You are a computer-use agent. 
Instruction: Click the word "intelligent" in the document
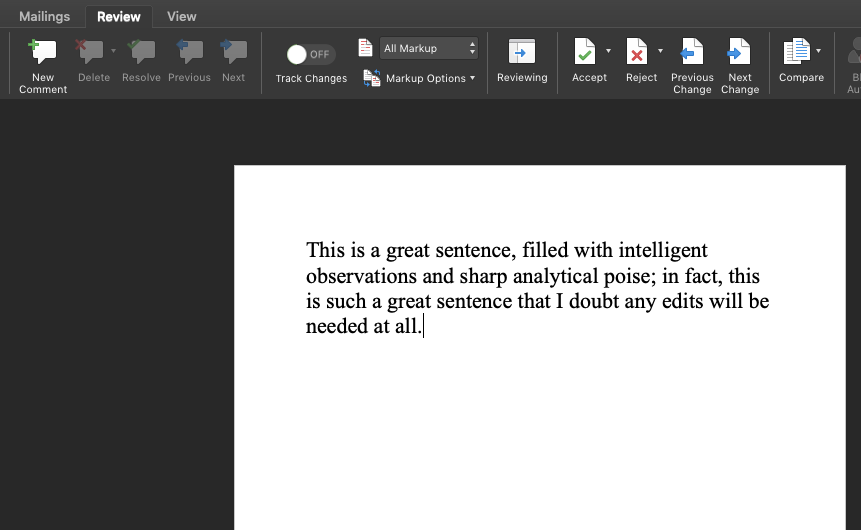coord(663,250)
